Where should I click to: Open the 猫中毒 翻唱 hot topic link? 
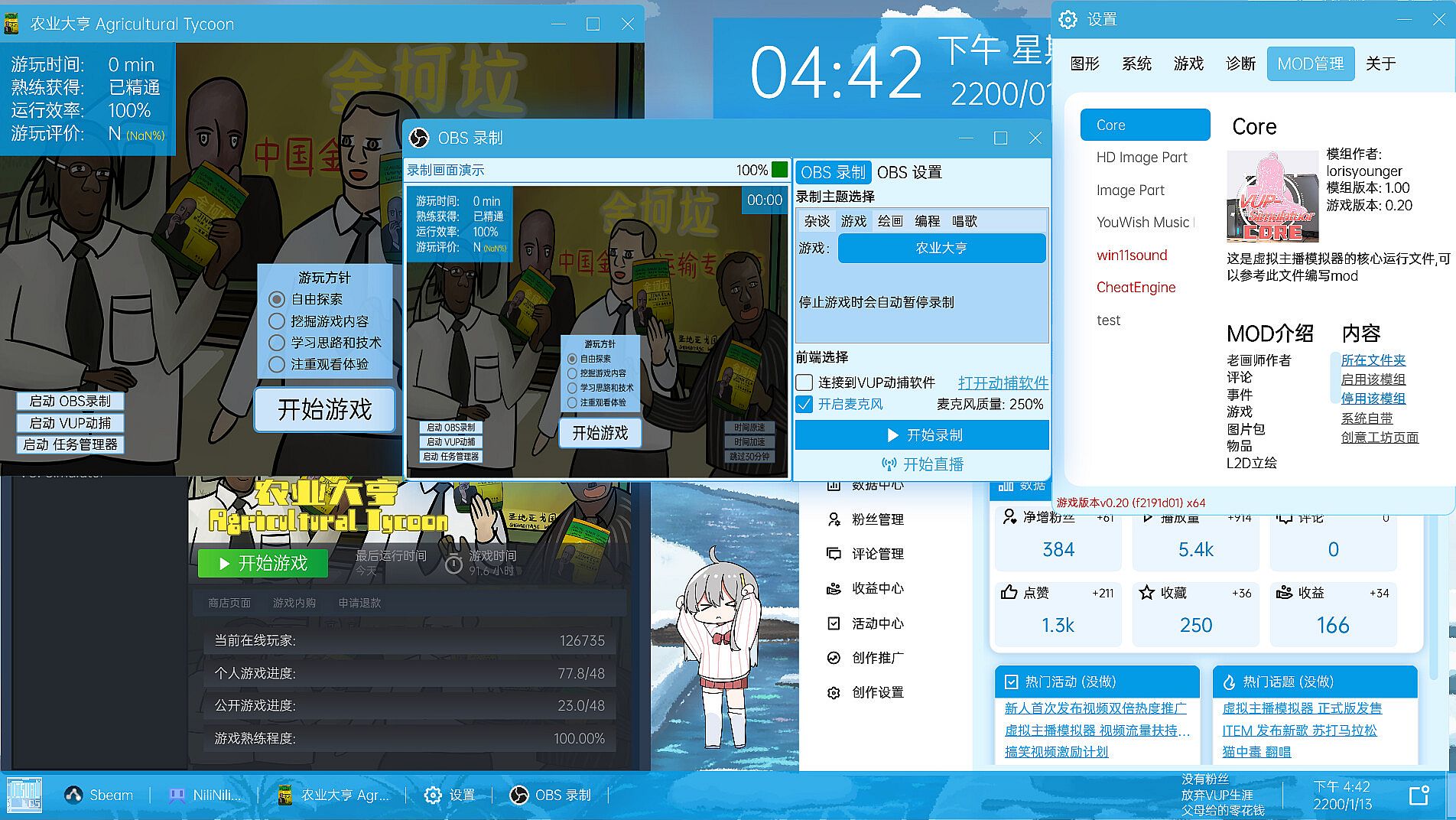pos(1256,752)
